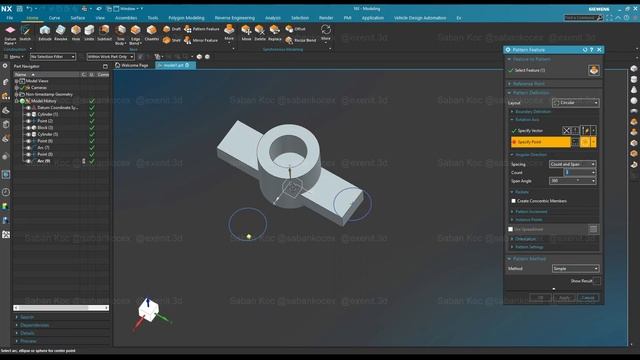This screenshot has height=360, width=640.
Task: Expand the Orientation section
Action: (525, 239)
